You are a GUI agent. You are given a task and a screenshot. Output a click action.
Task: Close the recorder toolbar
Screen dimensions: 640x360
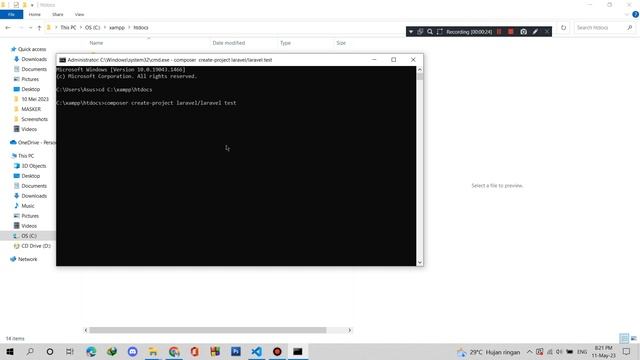[547, 32]
